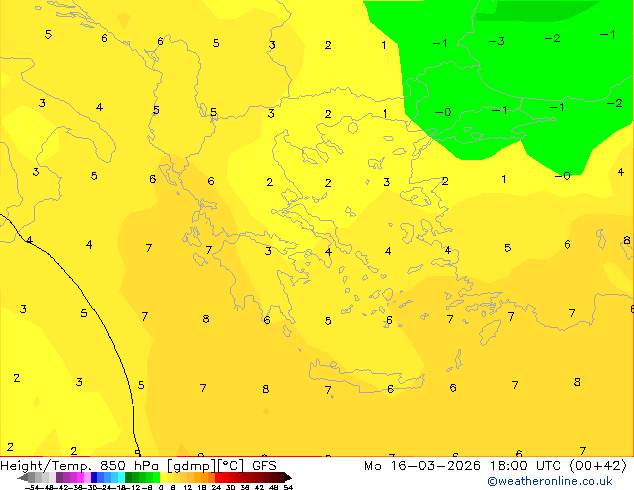Select the dark blue swatch in the temperature legend
The width and height of the screenshot is (634, 490).
coord(94,477)
